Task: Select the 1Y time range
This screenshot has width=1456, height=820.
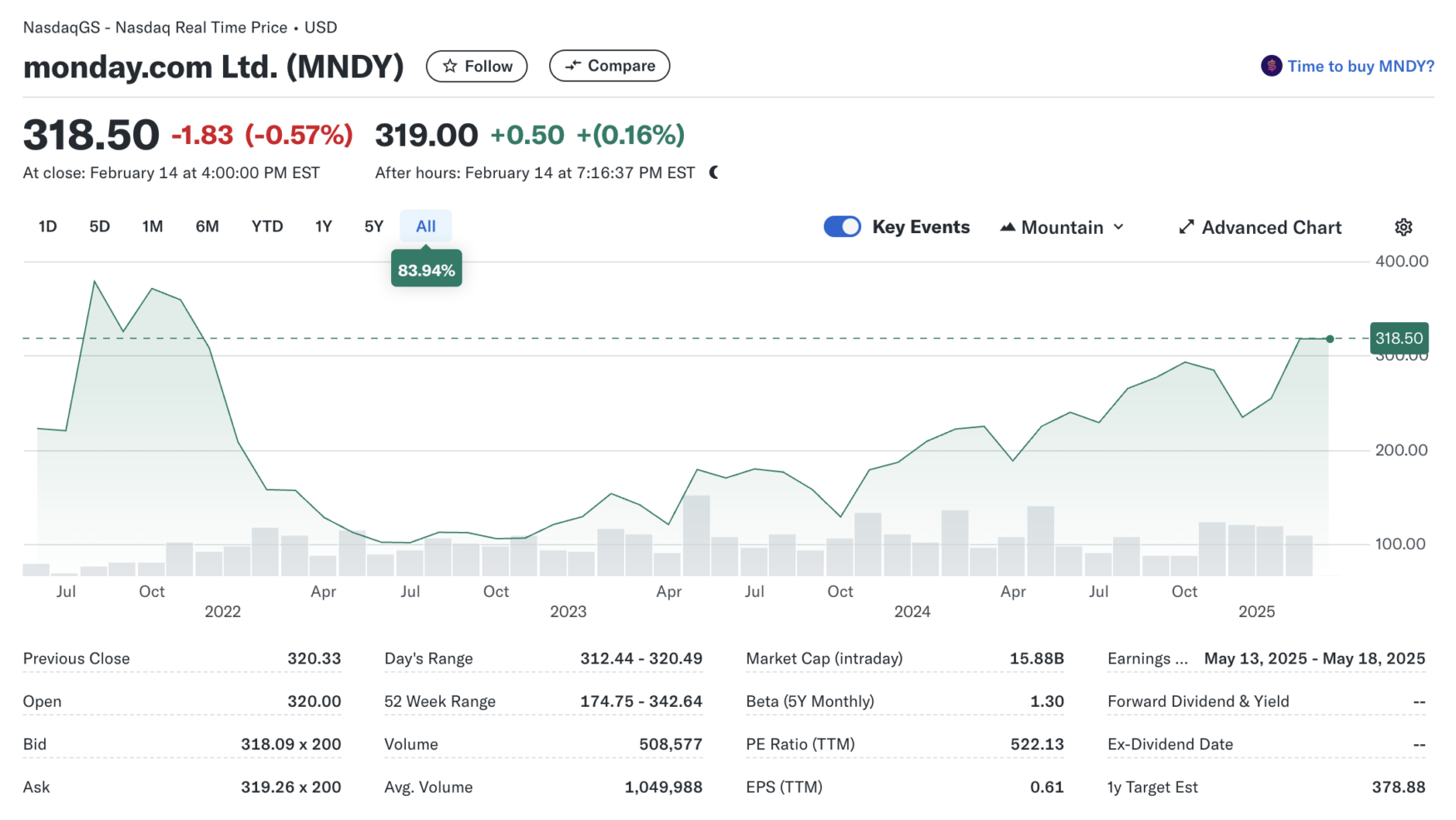Action: pyautogui.click(x=324, y=226)
